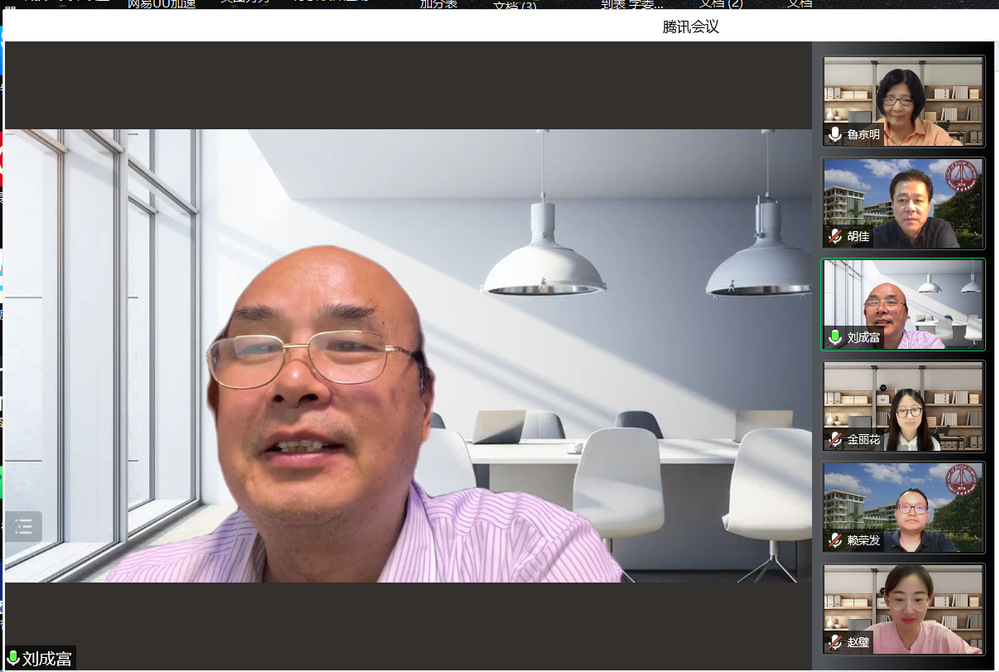Image resolution: width=999 pixels, height=672 pixels.
Task: Click 赵璧's muted microphone icon
Action: point(835,642)
